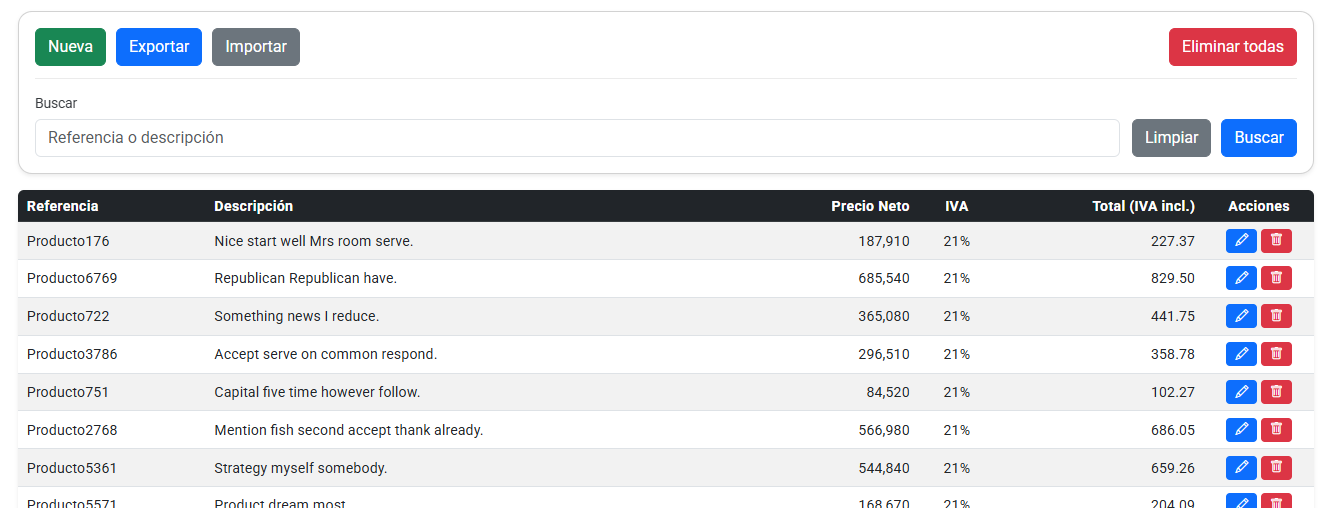Trash the Producto751 entry
Image resolution: width=1344 pixels, height=508 pixels.
(x=1276, y=392)
